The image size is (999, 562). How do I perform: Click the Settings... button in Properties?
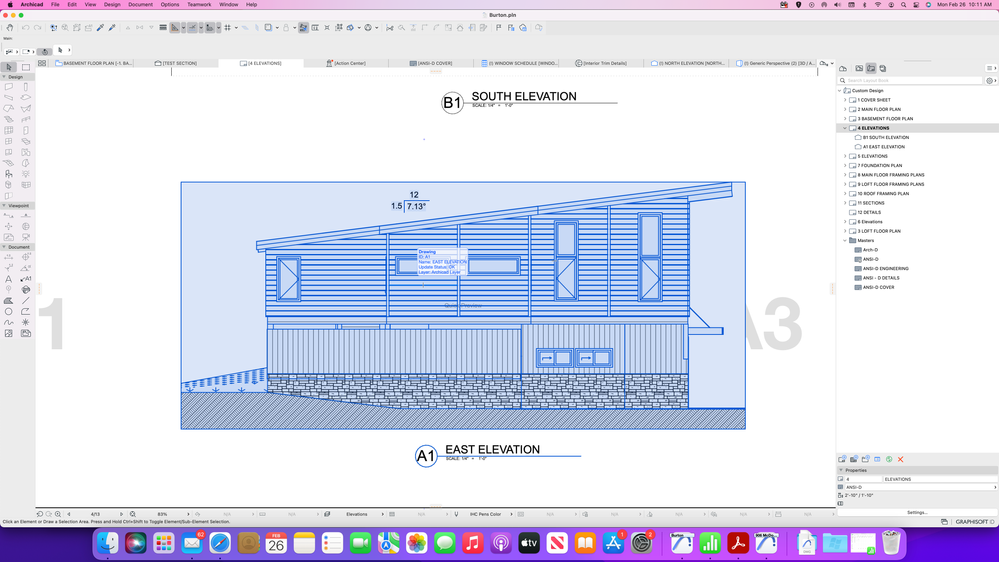tap(917, 512)
